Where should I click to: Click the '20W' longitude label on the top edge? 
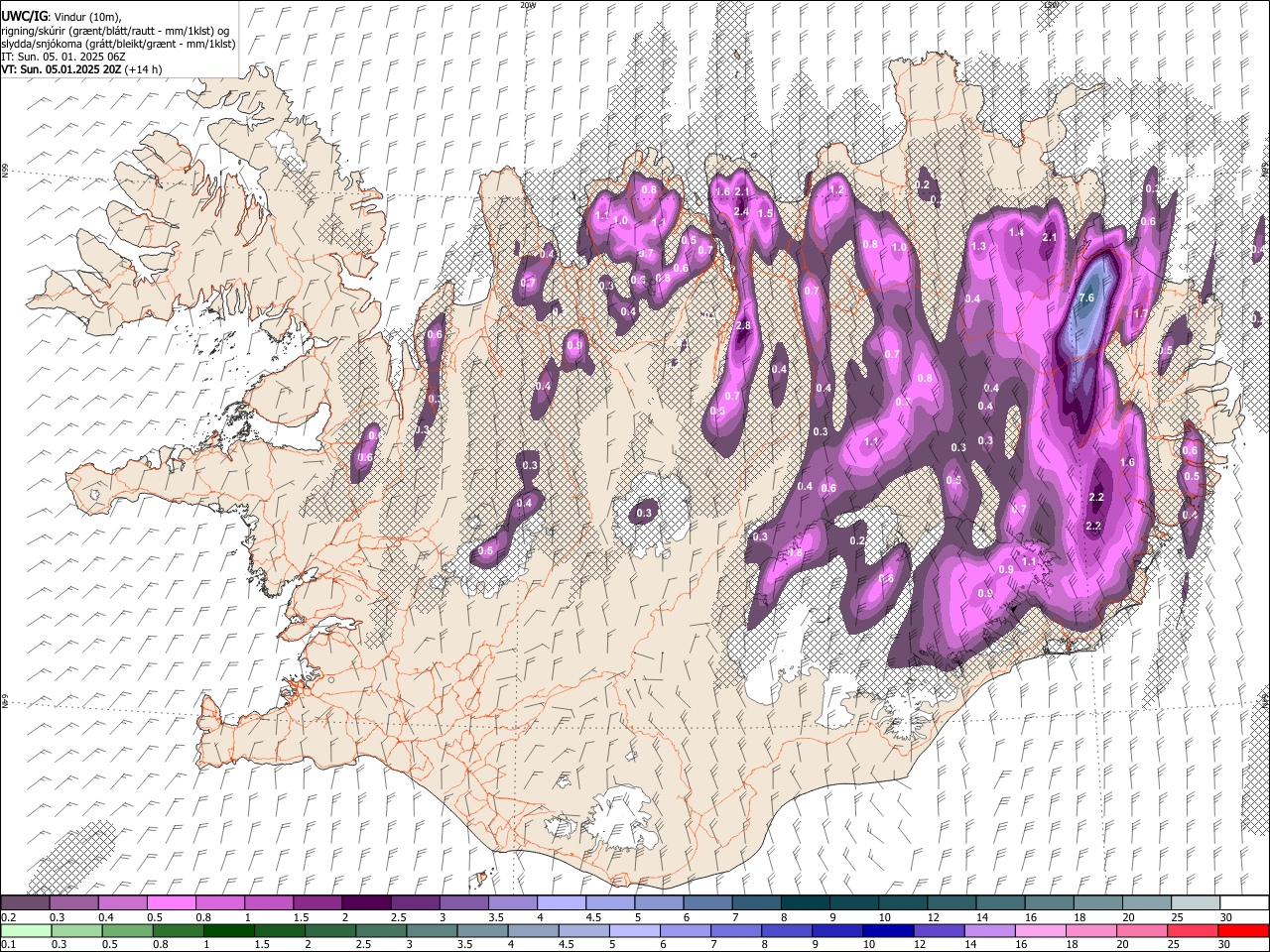click(528, 5)
